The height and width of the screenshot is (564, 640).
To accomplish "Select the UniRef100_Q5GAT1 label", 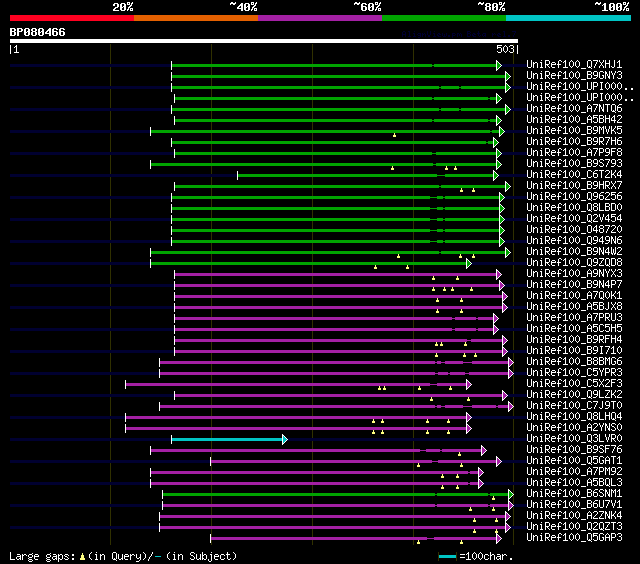I will (574, 461).
